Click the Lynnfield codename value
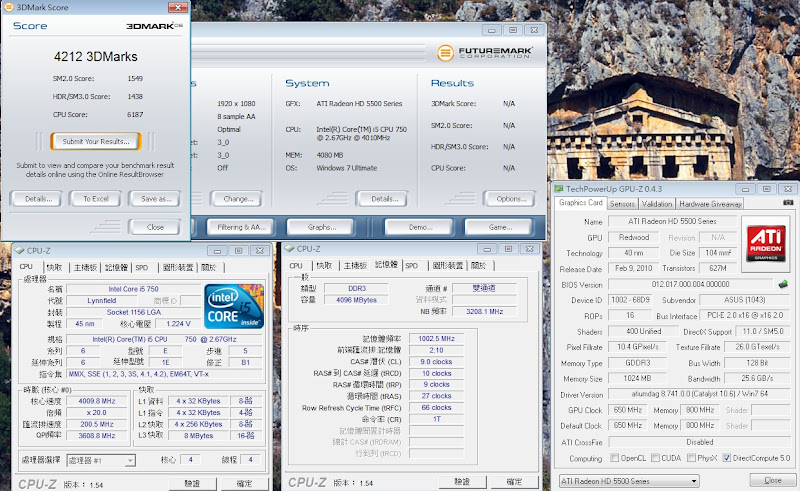Viewport: 800px width, 491px height. pyautogui.click(x=102, y=301)
